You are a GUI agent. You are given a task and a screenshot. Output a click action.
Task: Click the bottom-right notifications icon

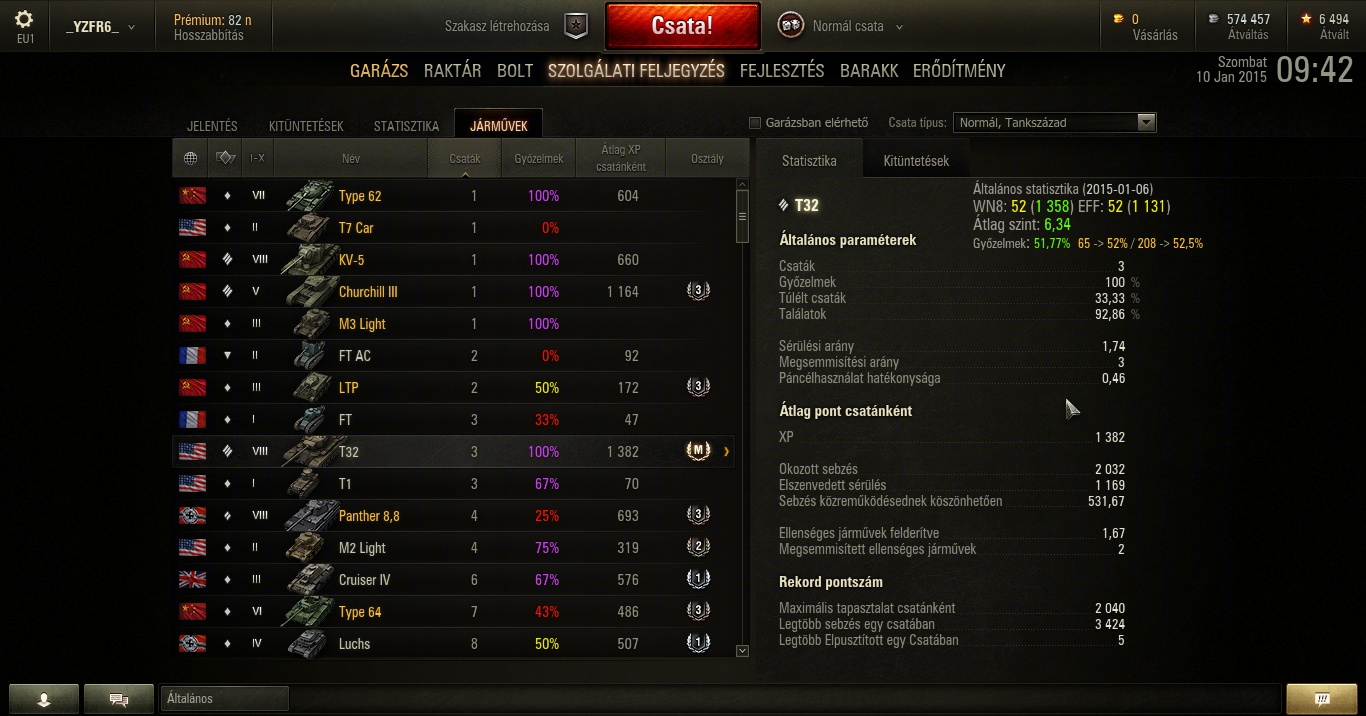pos(1321,698)
